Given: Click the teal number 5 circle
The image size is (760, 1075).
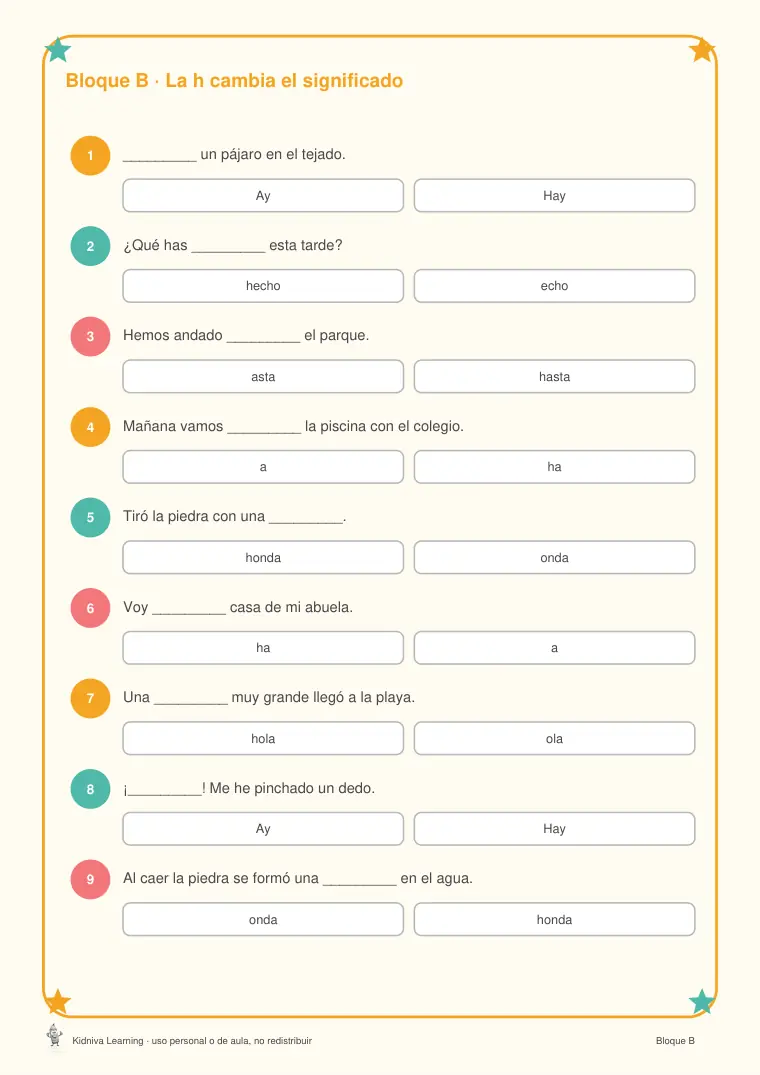Looking at the screenshot, I should point(90,518).
